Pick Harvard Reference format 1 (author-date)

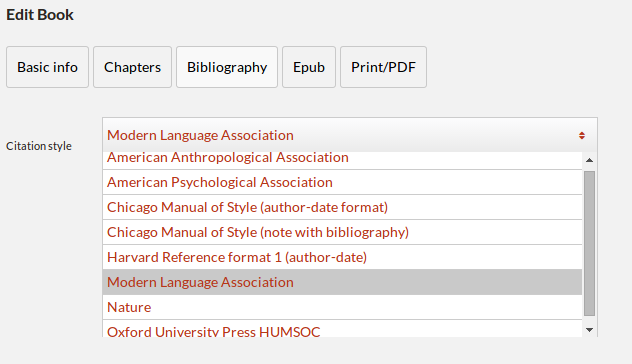click(342, 257)
